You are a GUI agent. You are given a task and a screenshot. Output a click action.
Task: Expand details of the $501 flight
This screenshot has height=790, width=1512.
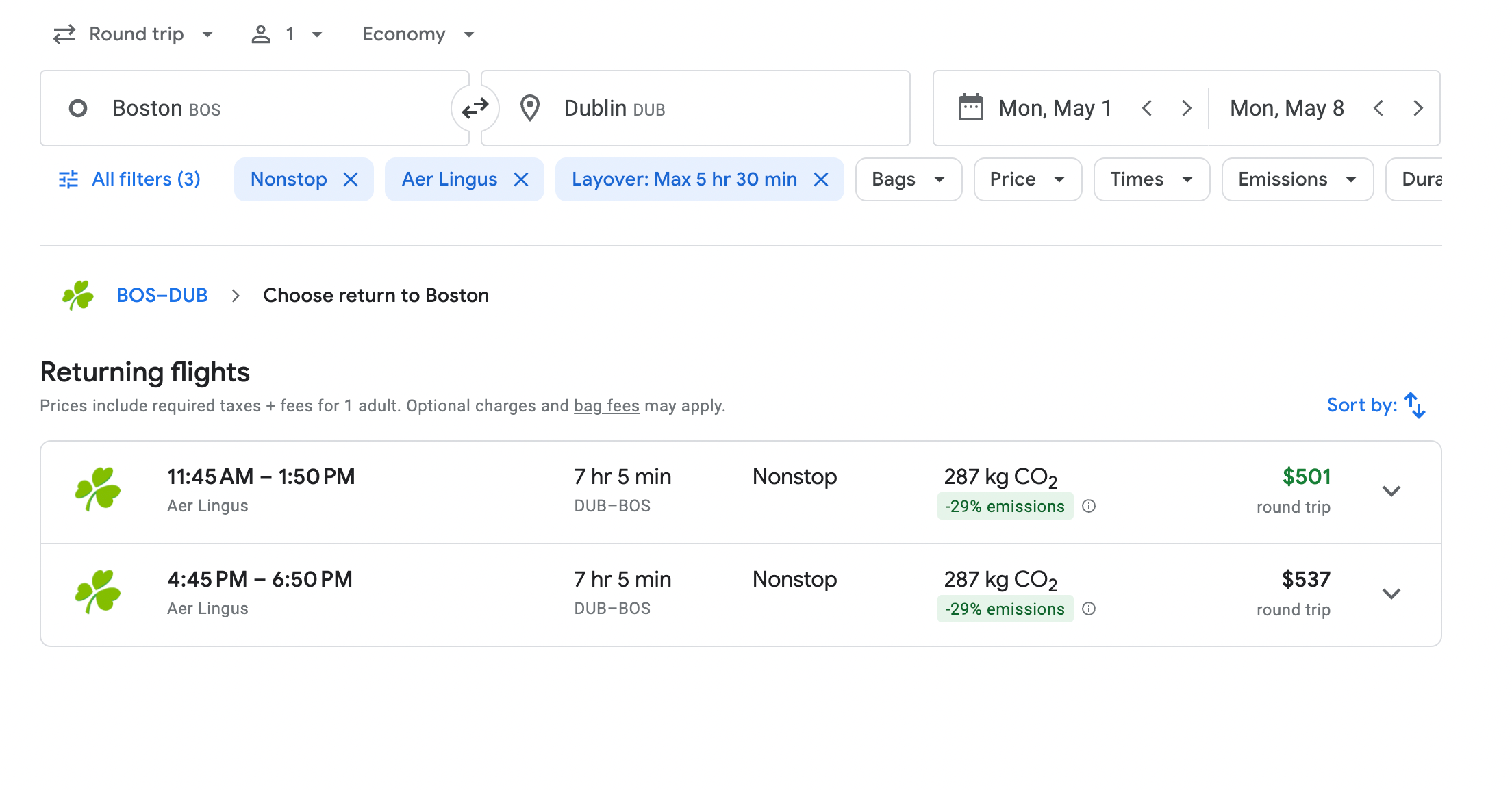coord(1391,492)
